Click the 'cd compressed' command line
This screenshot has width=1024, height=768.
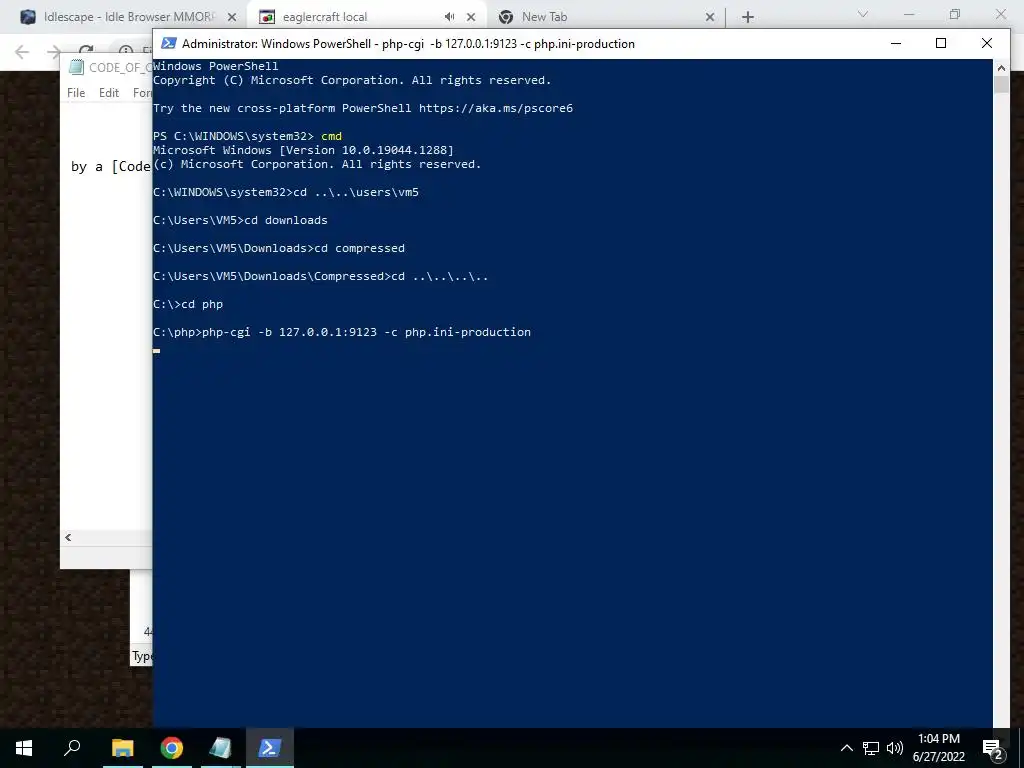(x=279, y=248)
